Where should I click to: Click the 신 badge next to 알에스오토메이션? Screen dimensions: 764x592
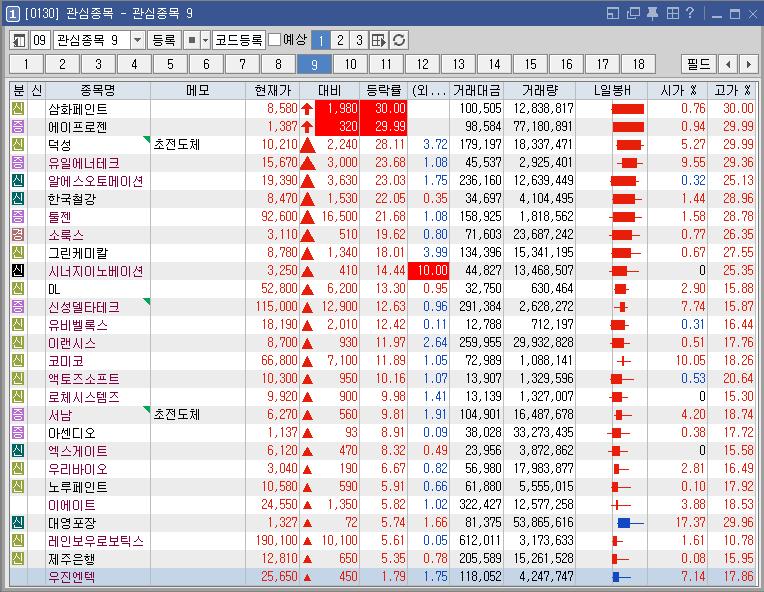pos(18,180)
